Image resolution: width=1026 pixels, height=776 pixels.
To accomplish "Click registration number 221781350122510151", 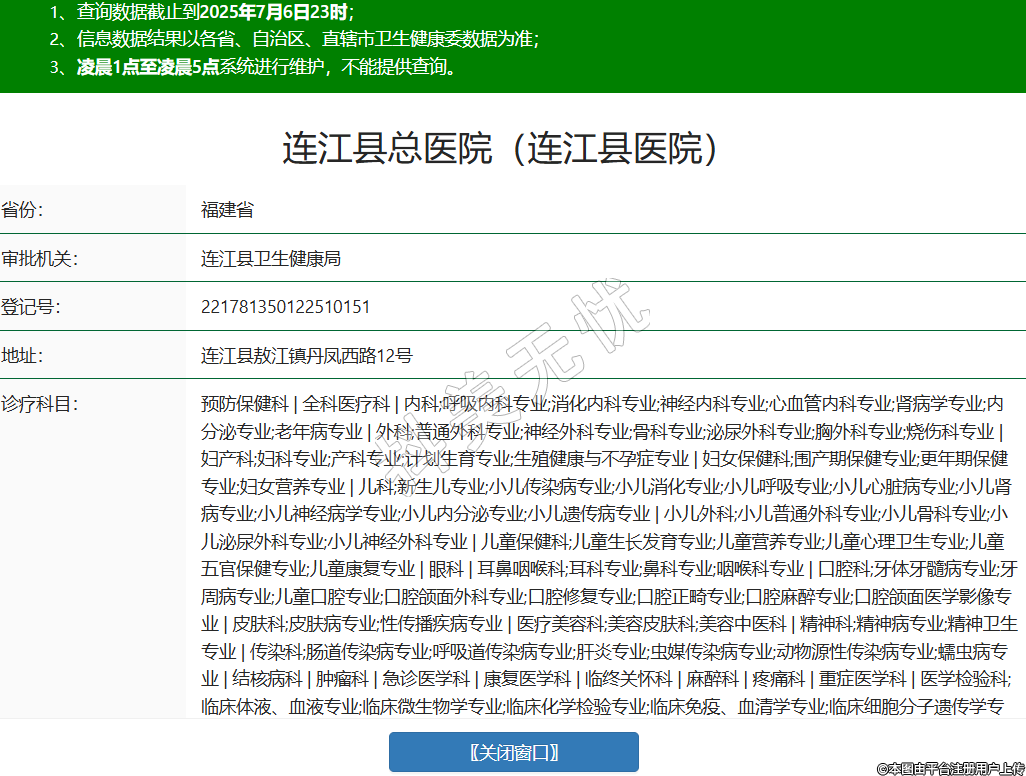I will pos(285,307).
